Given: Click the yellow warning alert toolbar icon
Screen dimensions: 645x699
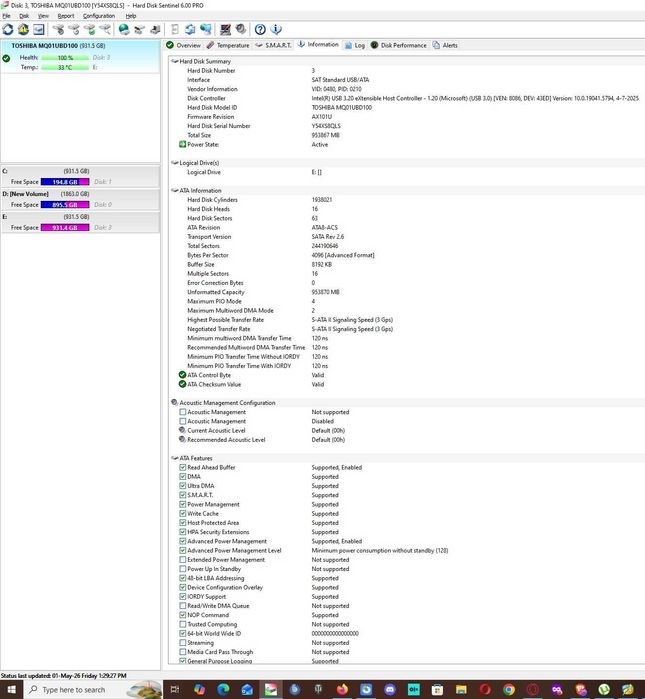Looking at the screenshot, I should click(23, 29).
